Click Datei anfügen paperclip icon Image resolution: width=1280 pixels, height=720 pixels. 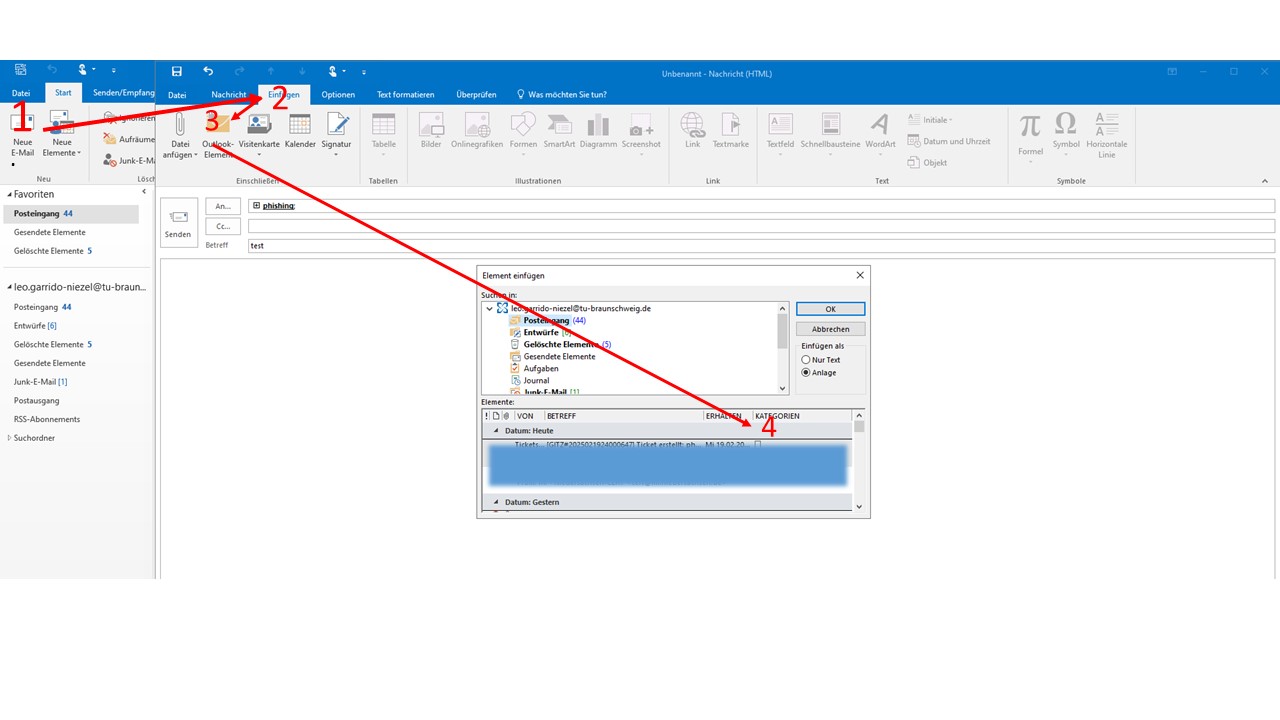(180, 124)
